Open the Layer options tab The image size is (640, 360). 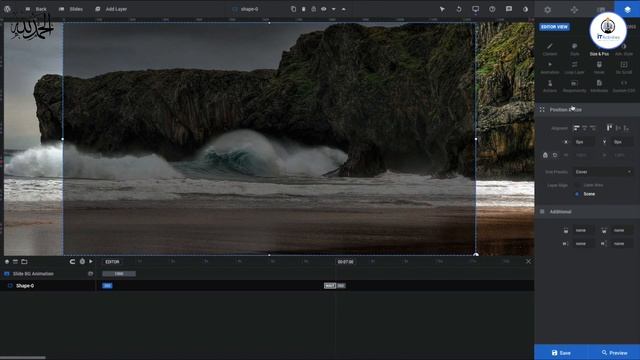627,9
